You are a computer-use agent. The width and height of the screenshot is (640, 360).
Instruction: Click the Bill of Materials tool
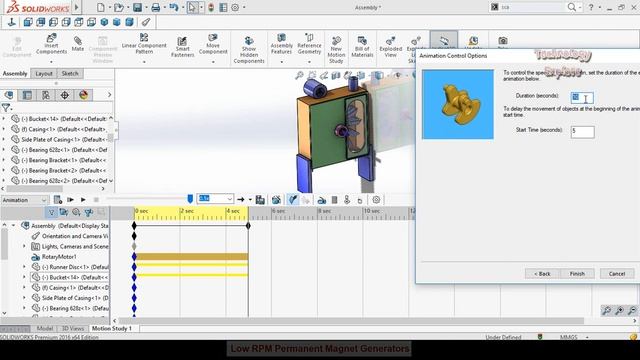[x=362, y=47]
